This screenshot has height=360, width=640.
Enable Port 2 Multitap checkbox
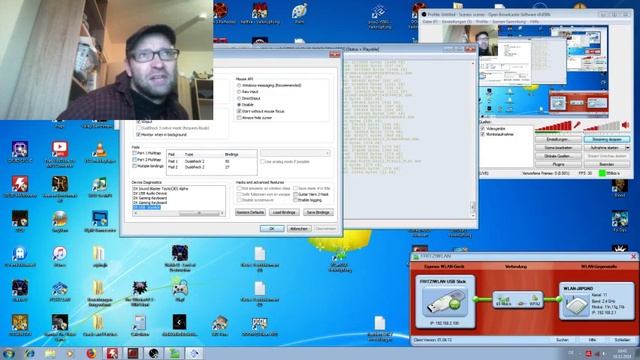click(x=135, y=160)
